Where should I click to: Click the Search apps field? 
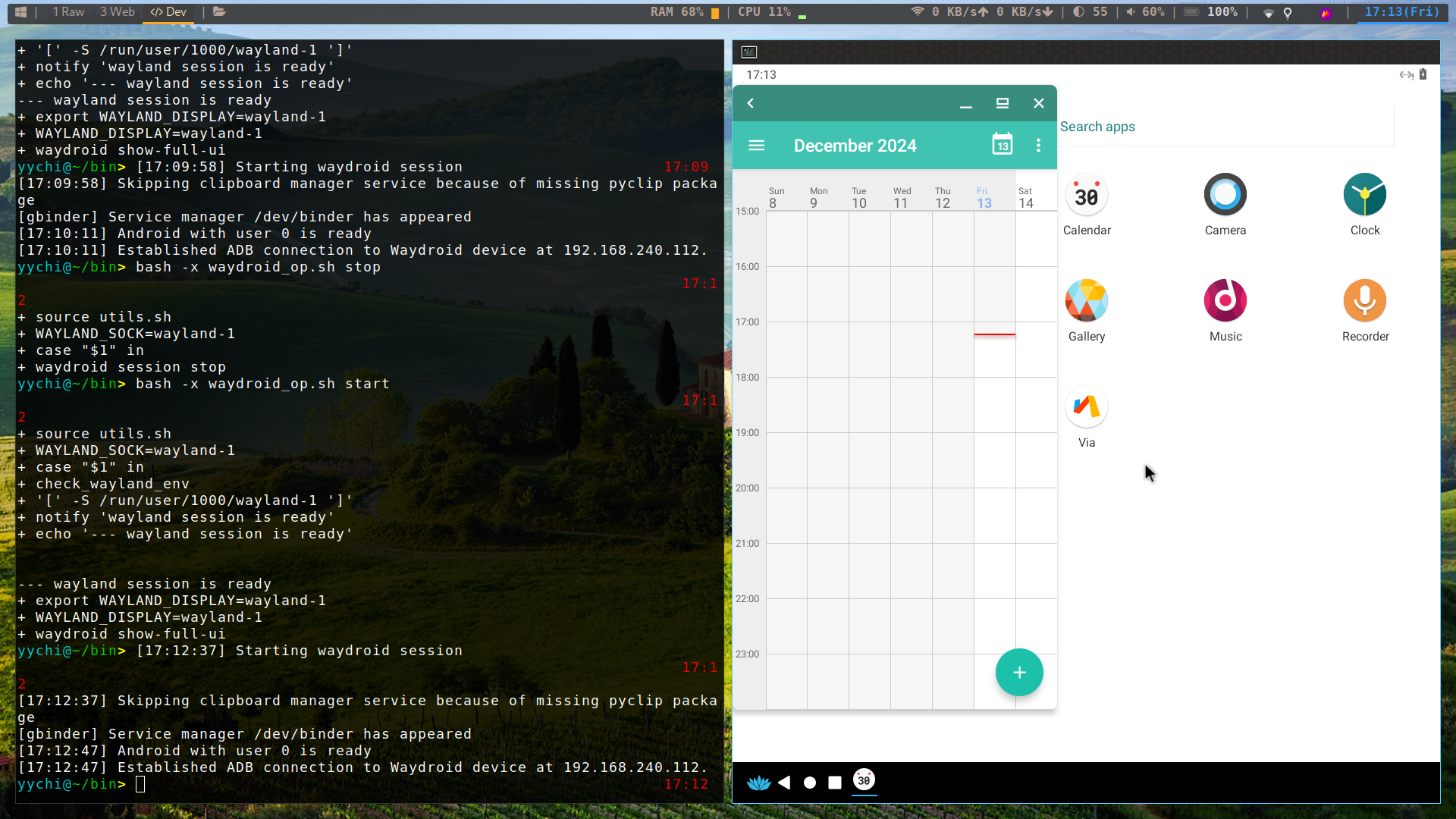(1225, 127)
